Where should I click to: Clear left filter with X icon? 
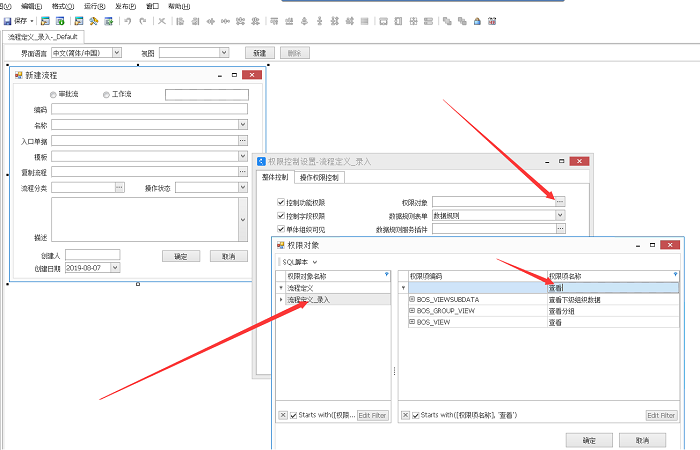coord(283,415)
